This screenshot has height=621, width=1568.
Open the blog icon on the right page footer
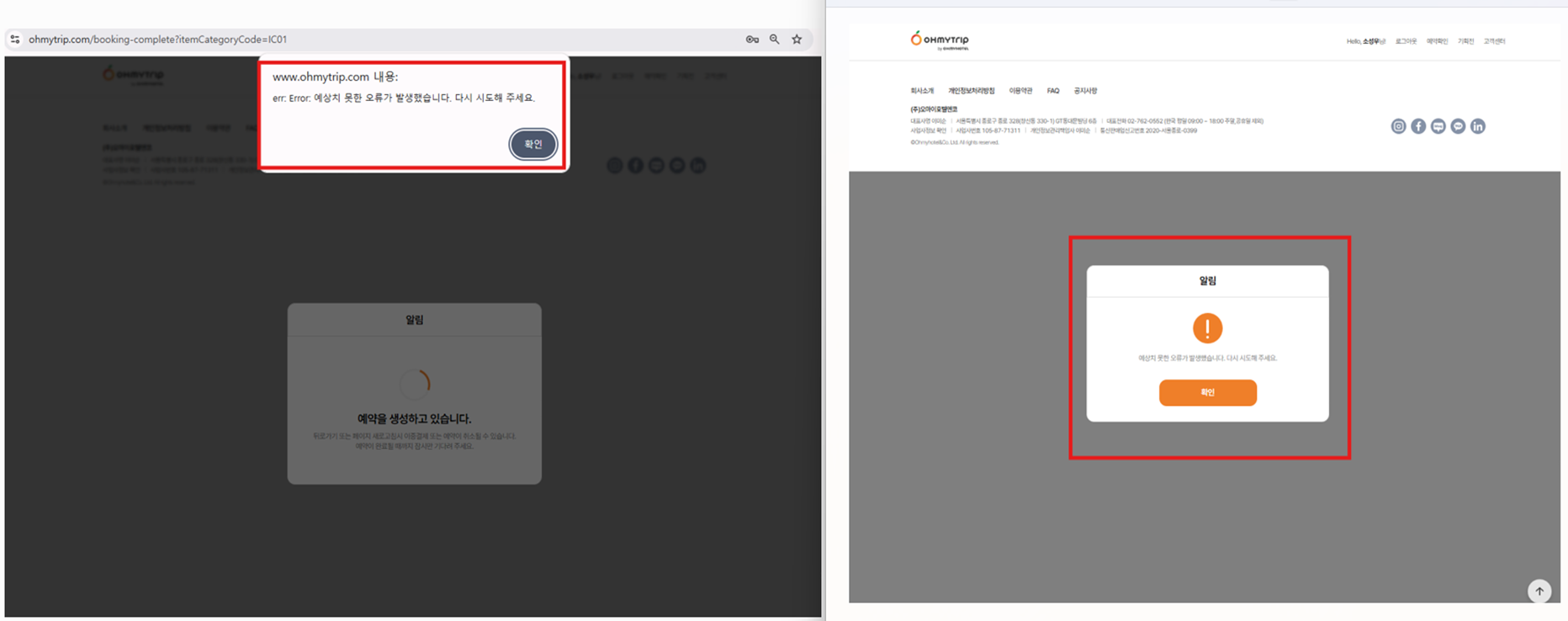(x=1438, y=126)
